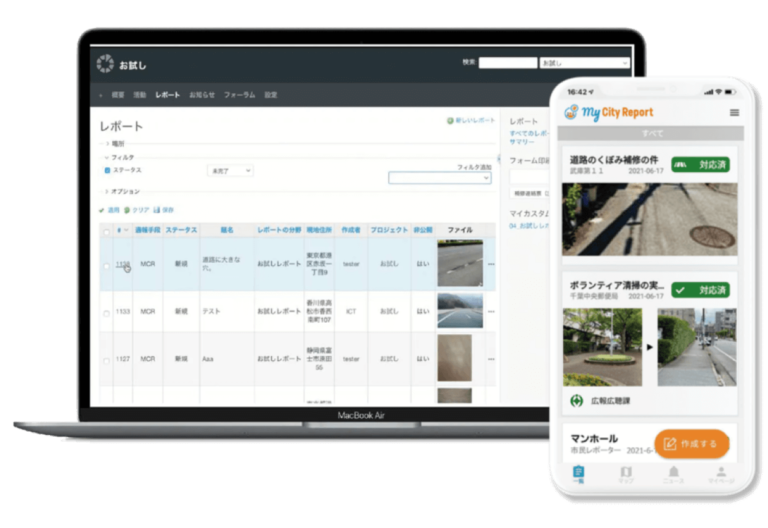Click the クリア clear filter icon
This screenshot has width=768, height=528.
tap(127, 210)
